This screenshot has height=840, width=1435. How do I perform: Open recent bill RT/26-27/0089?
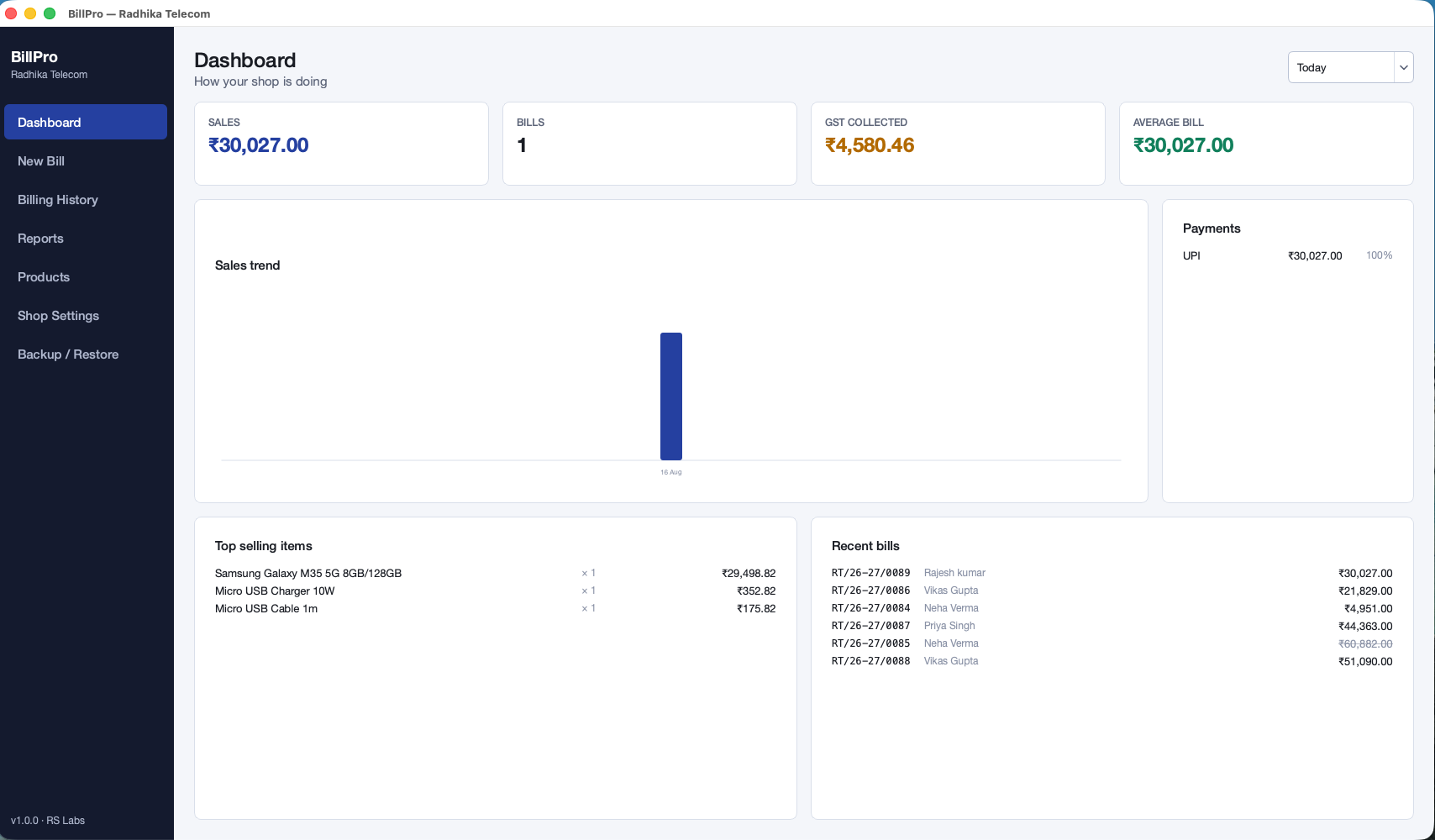click(870, 573)
